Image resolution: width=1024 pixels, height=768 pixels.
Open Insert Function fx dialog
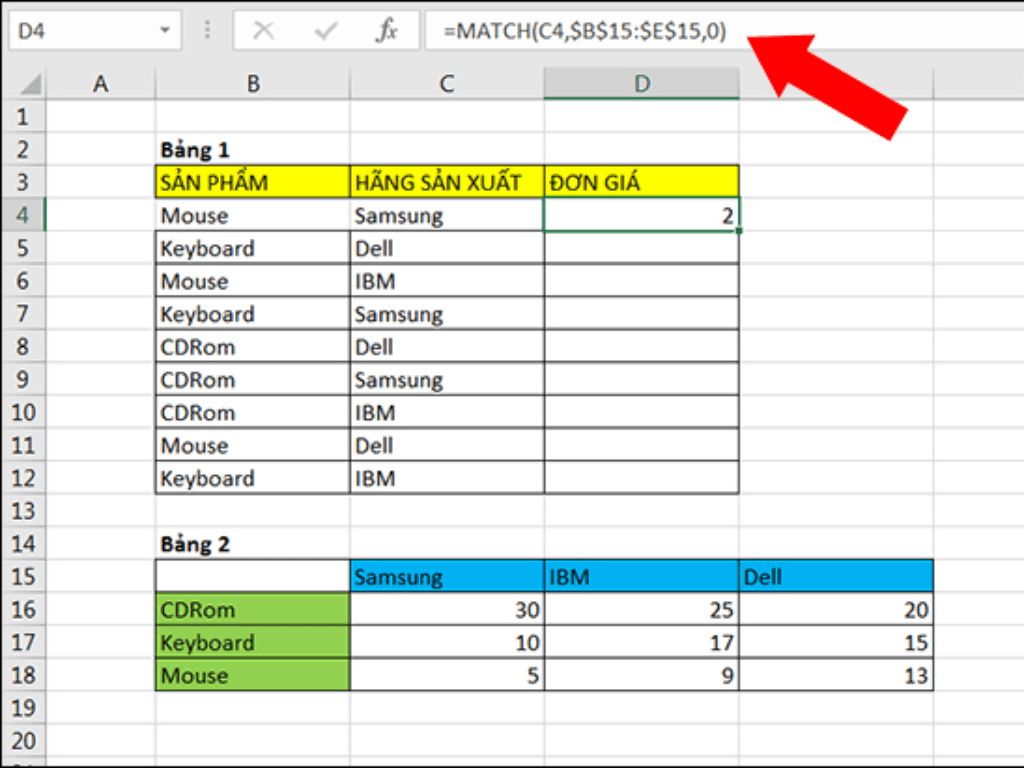pos(386,31)
